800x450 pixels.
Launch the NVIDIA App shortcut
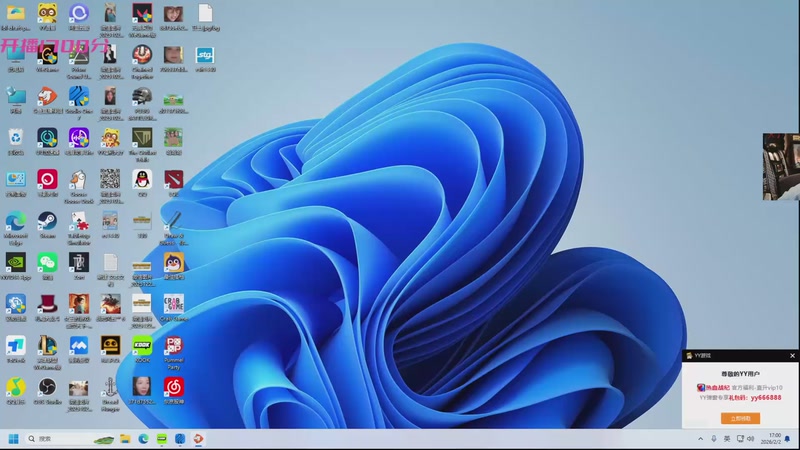[16, 263]
